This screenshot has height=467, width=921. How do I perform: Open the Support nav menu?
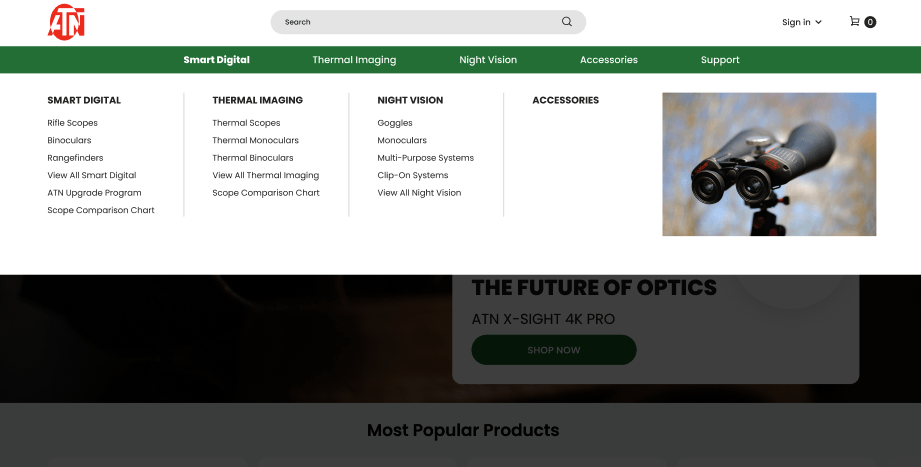[x=720, y=60]
